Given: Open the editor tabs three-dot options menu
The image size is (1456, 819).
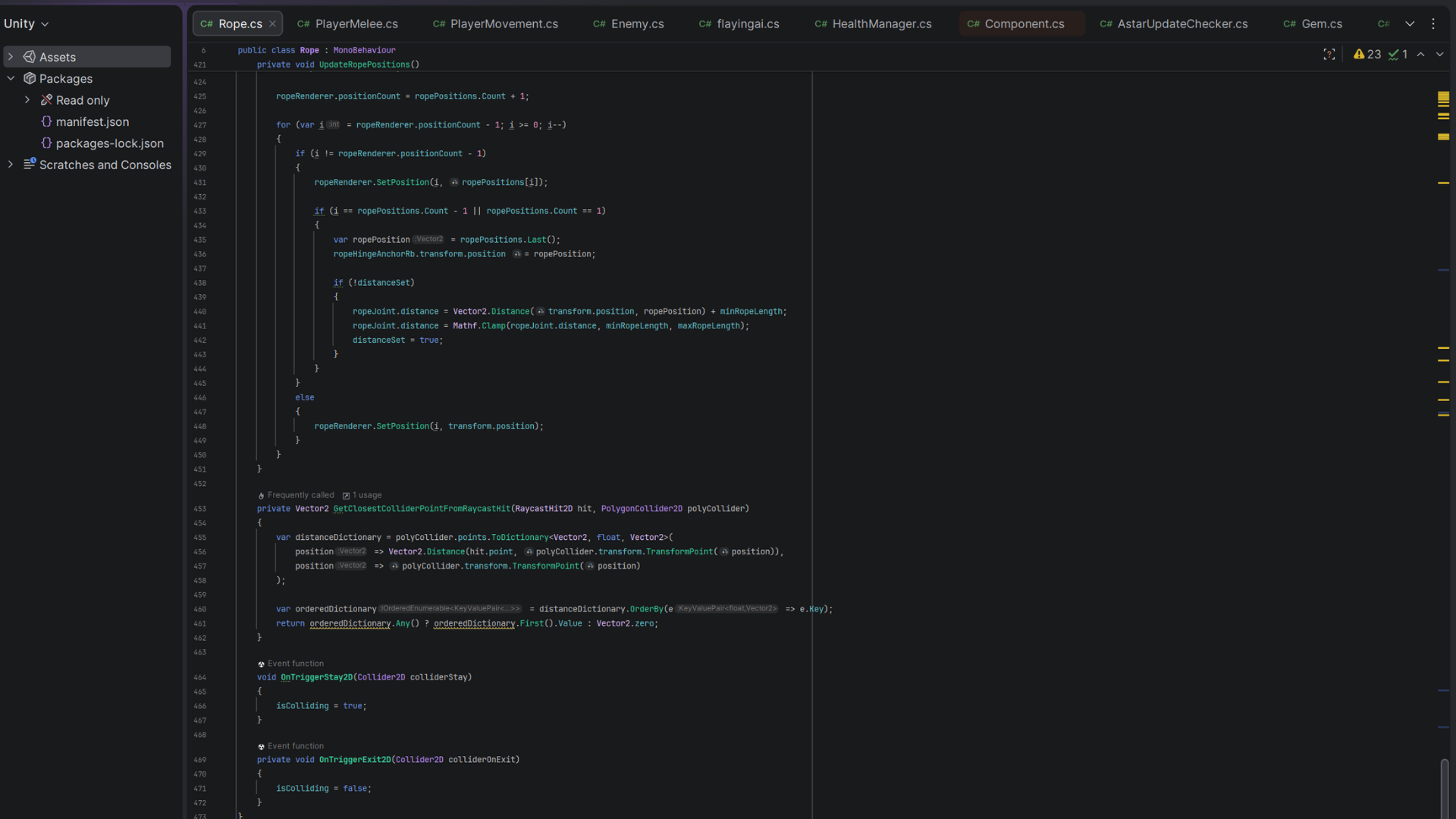Looking at the screenshot, I should click(1433, 24).
